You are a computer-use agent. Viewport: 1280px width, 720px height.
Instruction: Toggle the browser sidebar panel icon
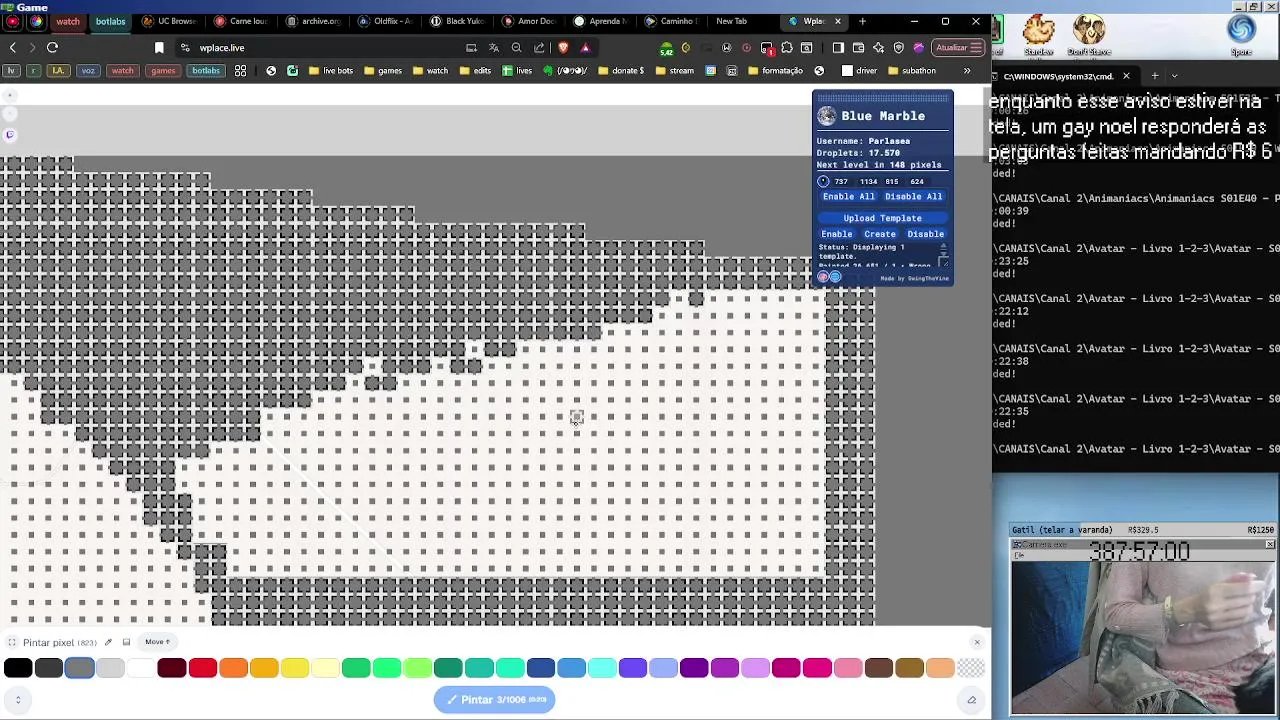pos(838,47)
